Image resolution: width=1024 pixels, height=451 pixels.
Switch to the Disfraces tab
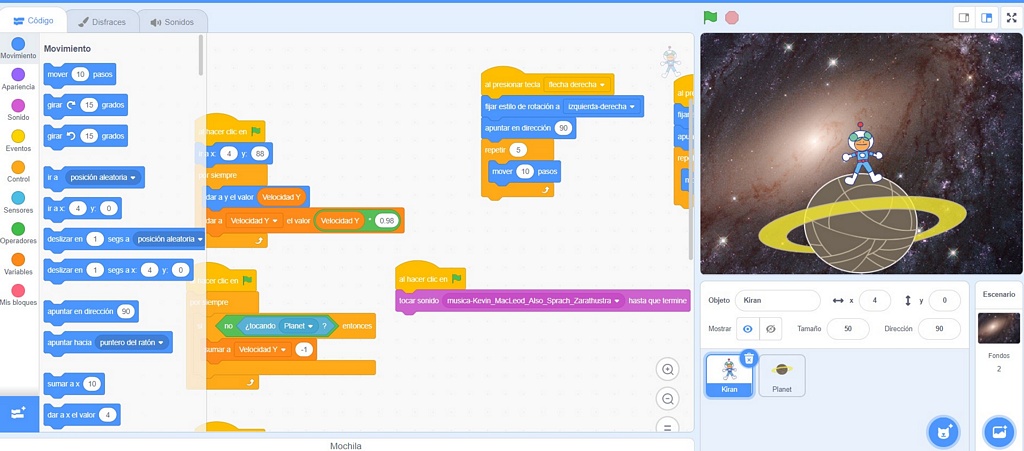tap(104, 21)
